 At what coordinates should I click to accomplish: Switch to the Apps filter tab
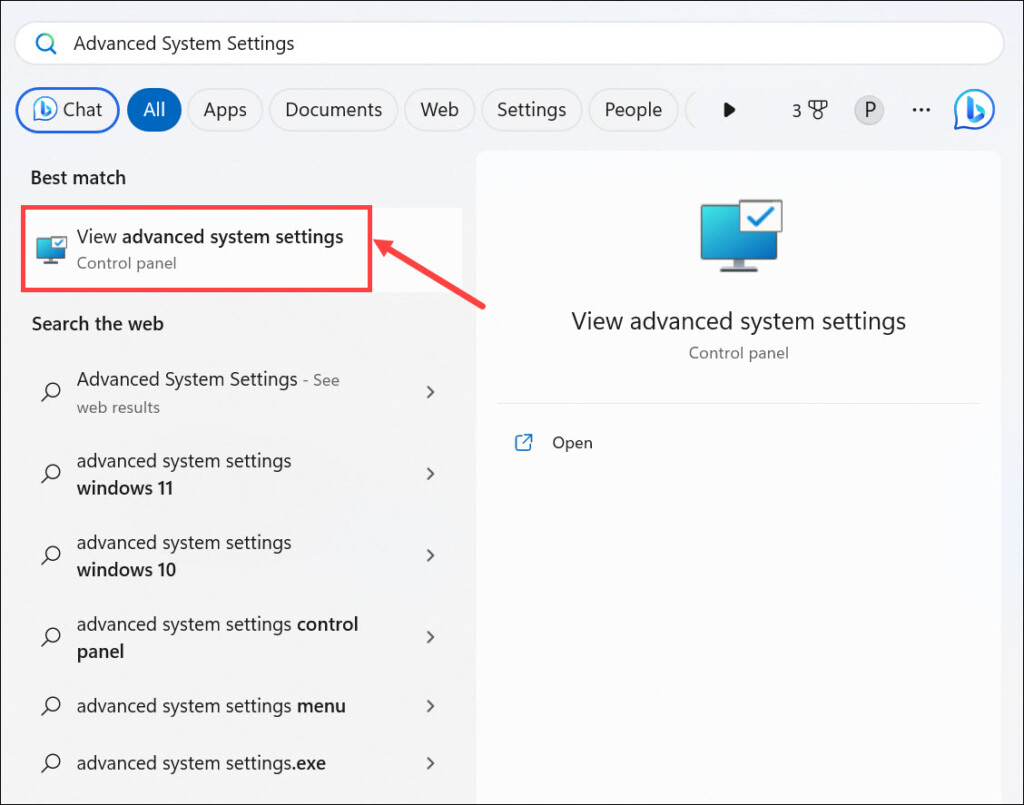click(224, 110)
